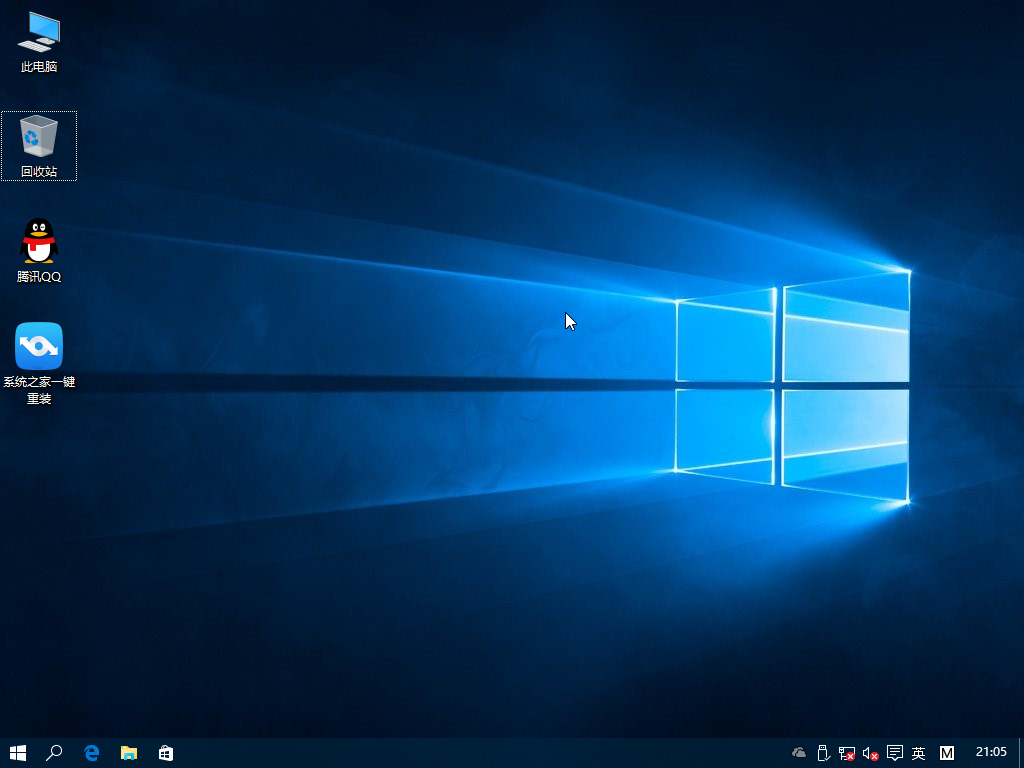The width and height of the screenshot is (1024, 768).
Task: Click the OneDrive cloud tray icon
Action: pos(797,752)
